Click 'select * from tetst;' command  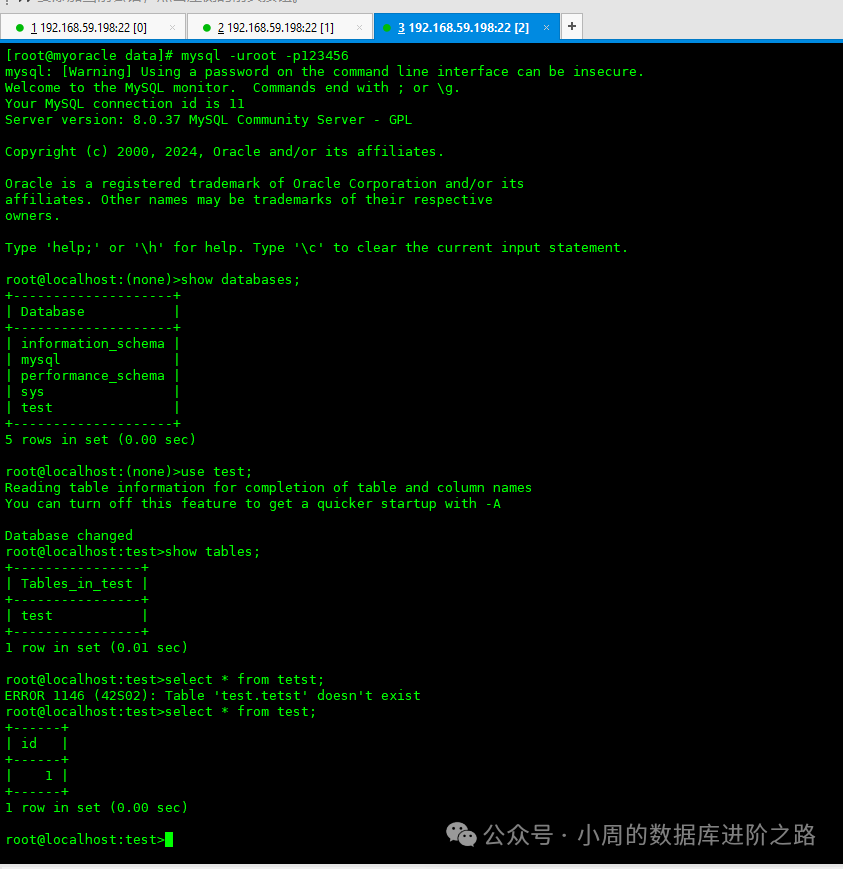(244, 679)
